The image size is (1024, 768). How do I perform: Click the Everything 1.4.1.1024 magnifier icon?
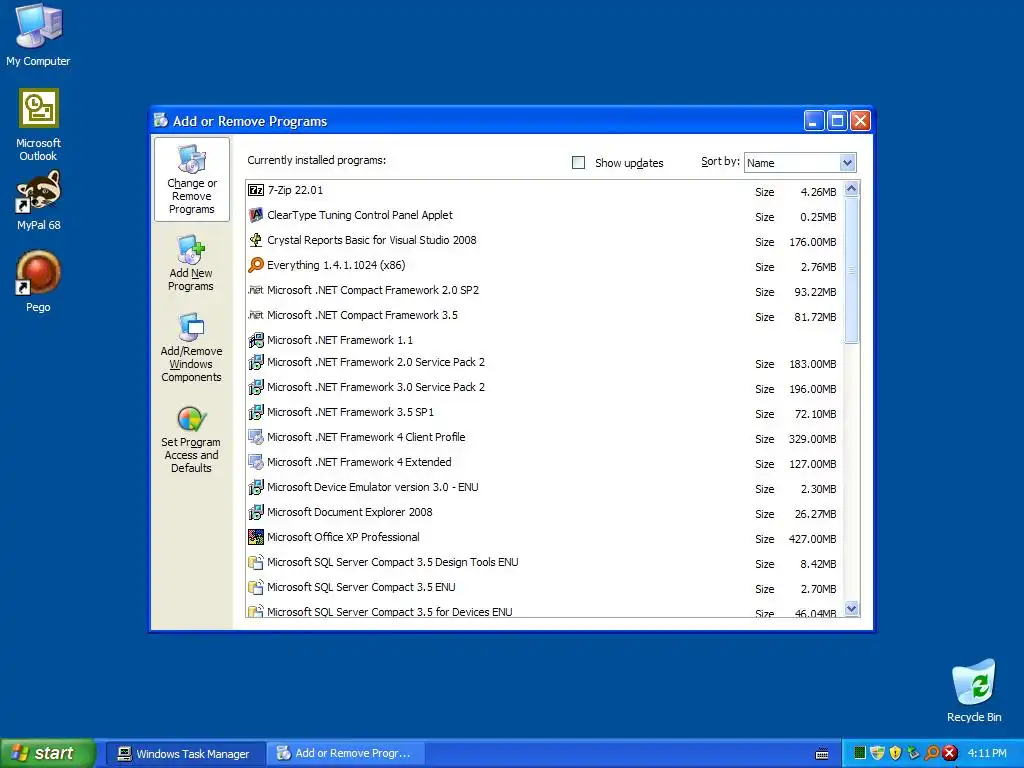click(x=256, y=264)
